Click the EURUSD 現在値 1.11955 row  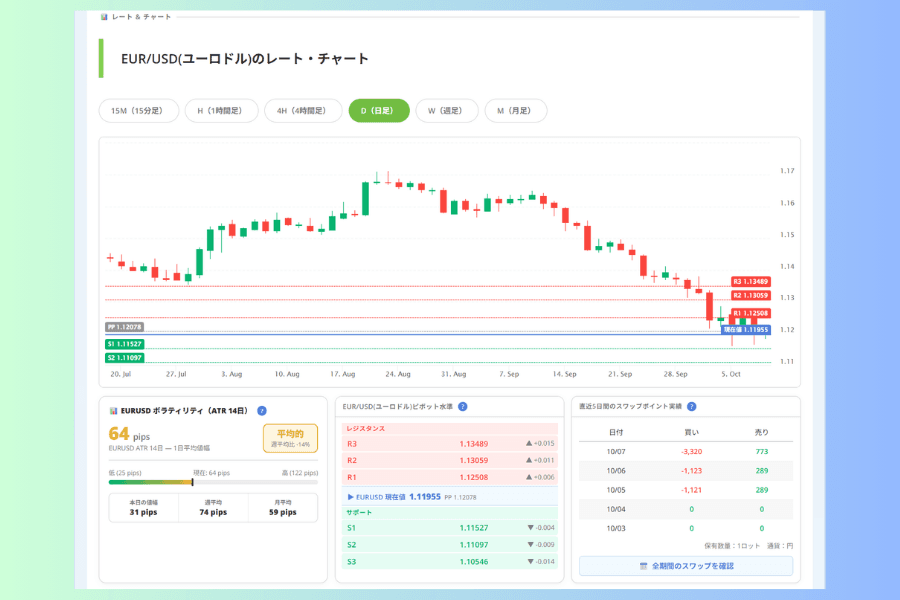(449, 497)
